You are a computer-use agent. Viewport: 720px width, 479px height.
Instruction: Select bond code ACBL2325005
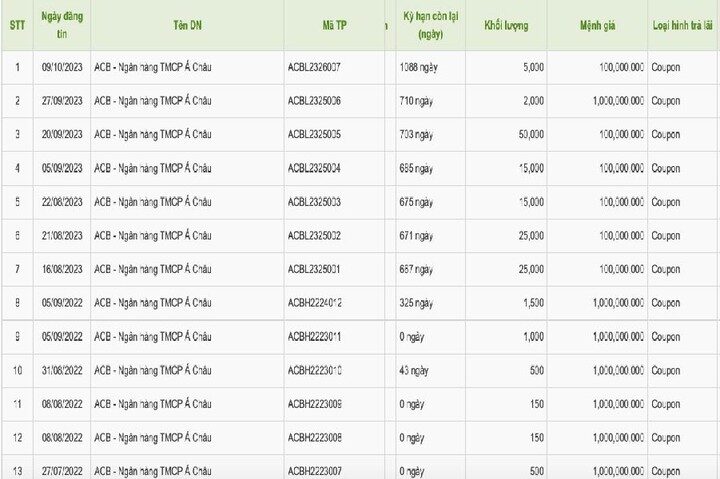(x=314, y=135)
